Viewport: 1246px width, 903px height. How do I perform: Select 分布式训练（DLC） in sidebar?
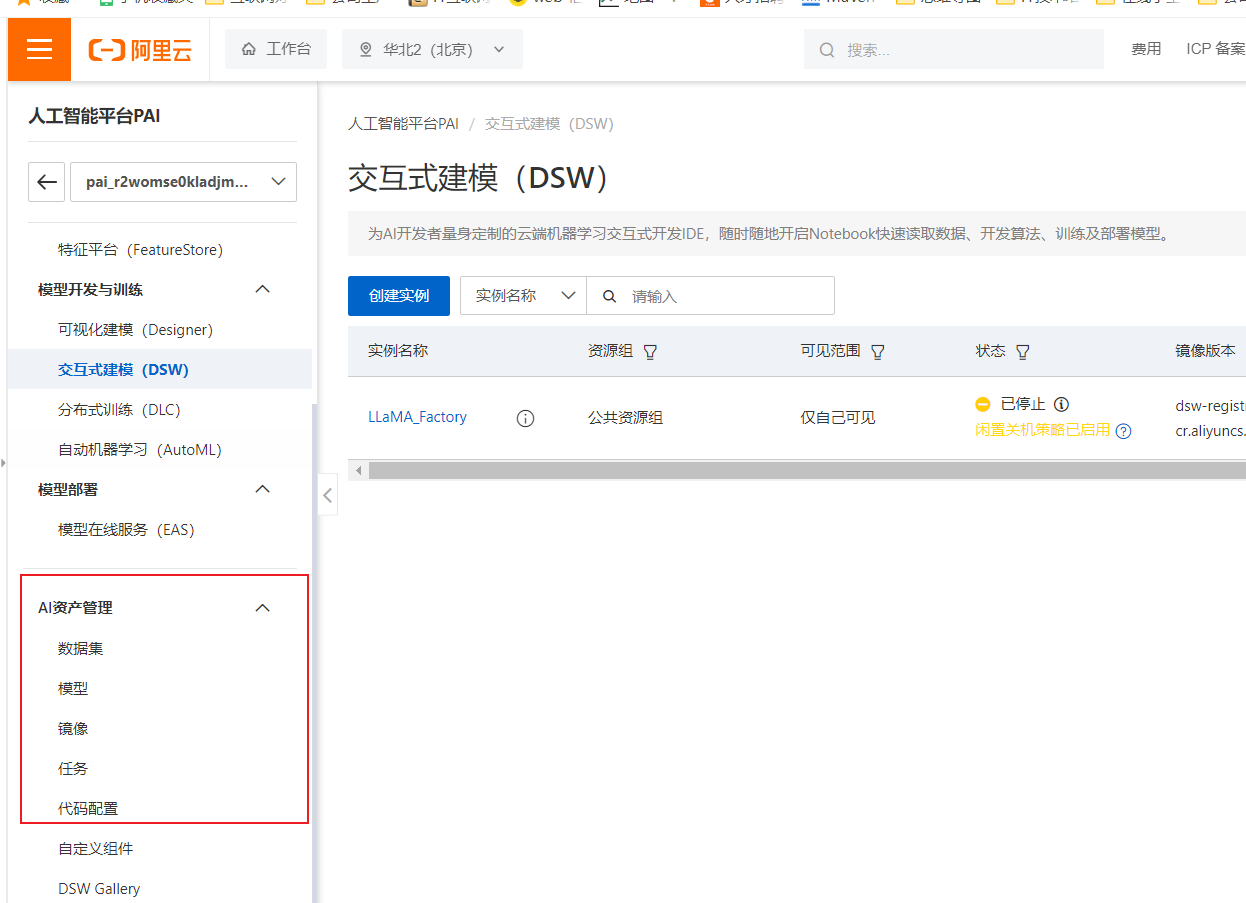119,410
